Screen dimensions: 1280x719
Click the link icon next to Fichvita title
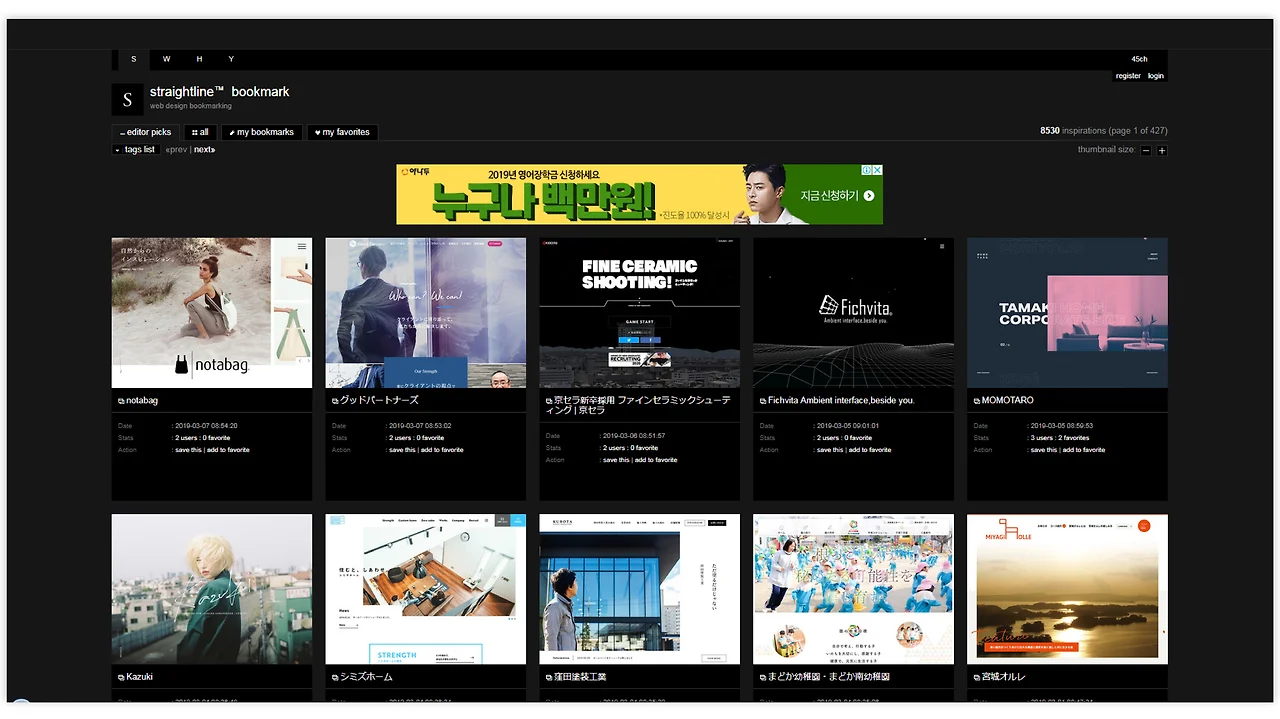pos(763,401)
